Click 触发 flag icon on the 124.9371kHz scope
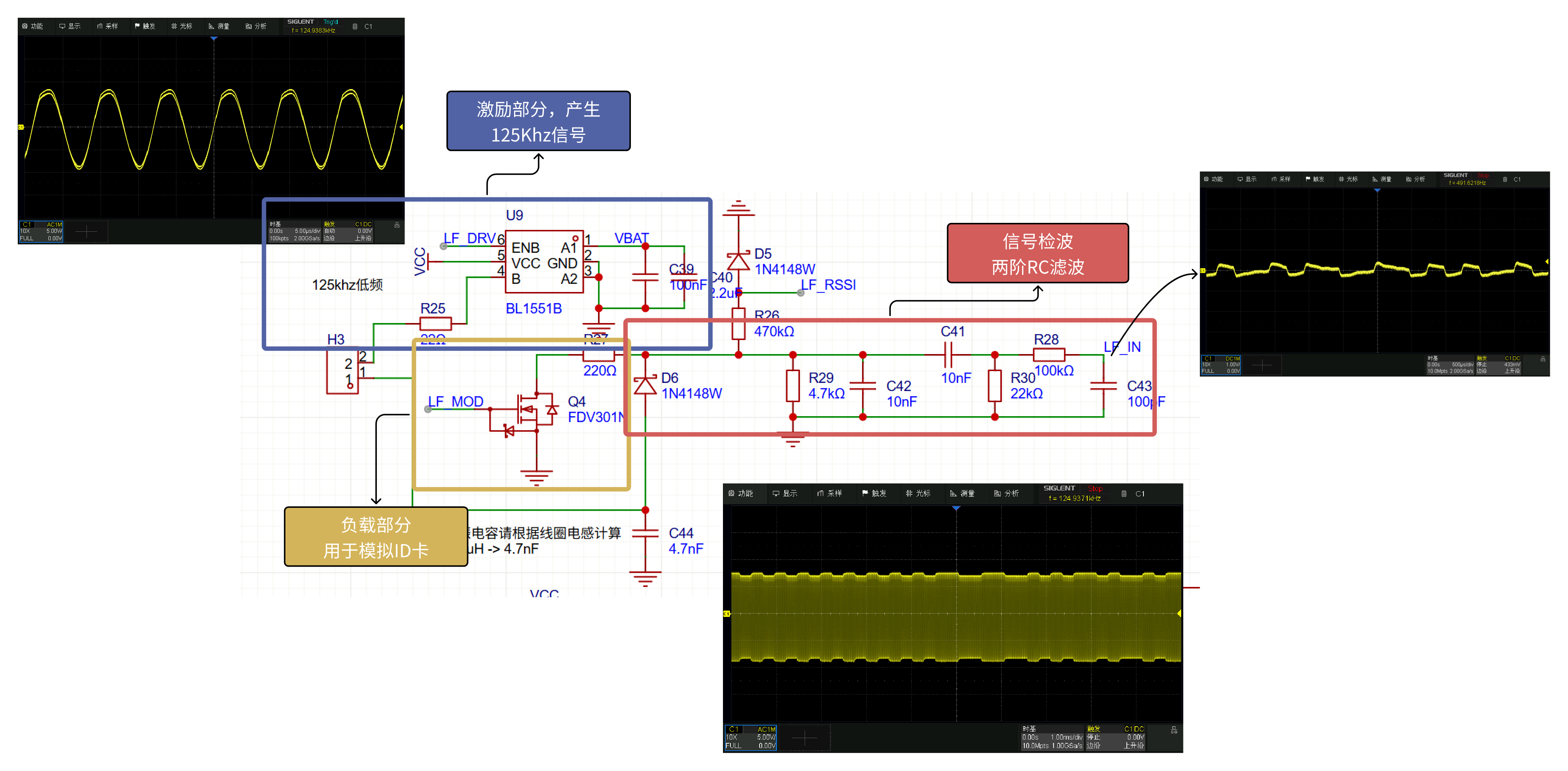The height and width of the screenshot is (771, 1568). [x=865, y=493]
